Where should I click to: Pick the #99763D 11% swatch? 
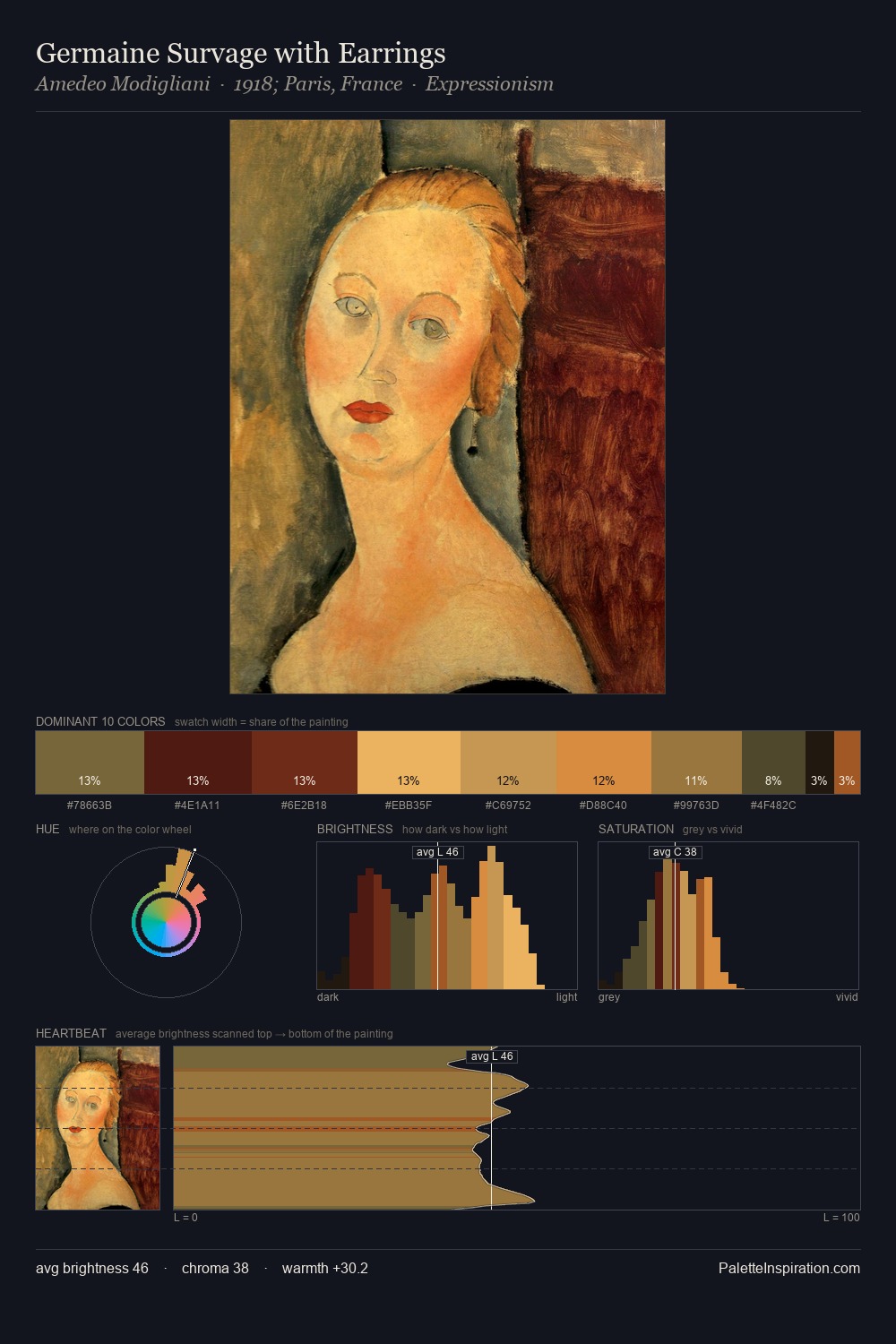pyautogui.click(x=696, y=762)
